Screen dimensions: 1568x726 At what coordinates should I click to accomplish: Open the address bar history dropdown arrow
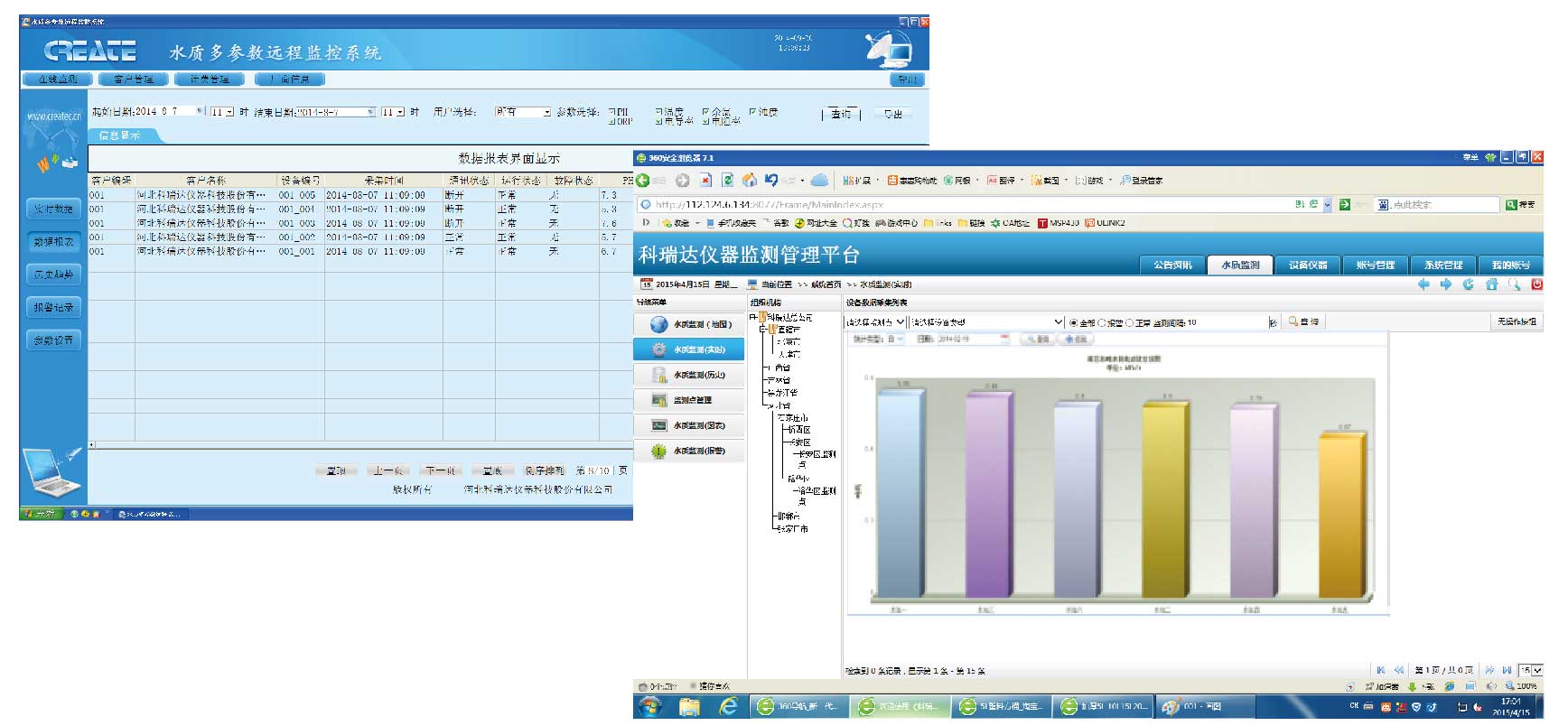pos(1327,205)
